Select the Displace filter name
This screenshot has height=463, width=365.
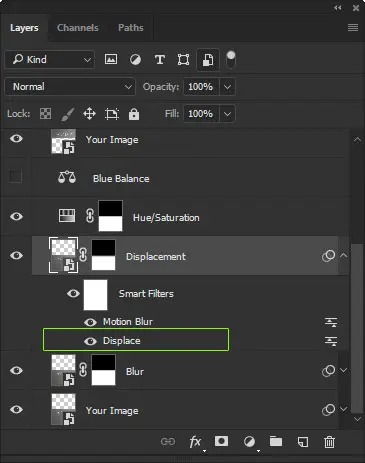[122, 341]
